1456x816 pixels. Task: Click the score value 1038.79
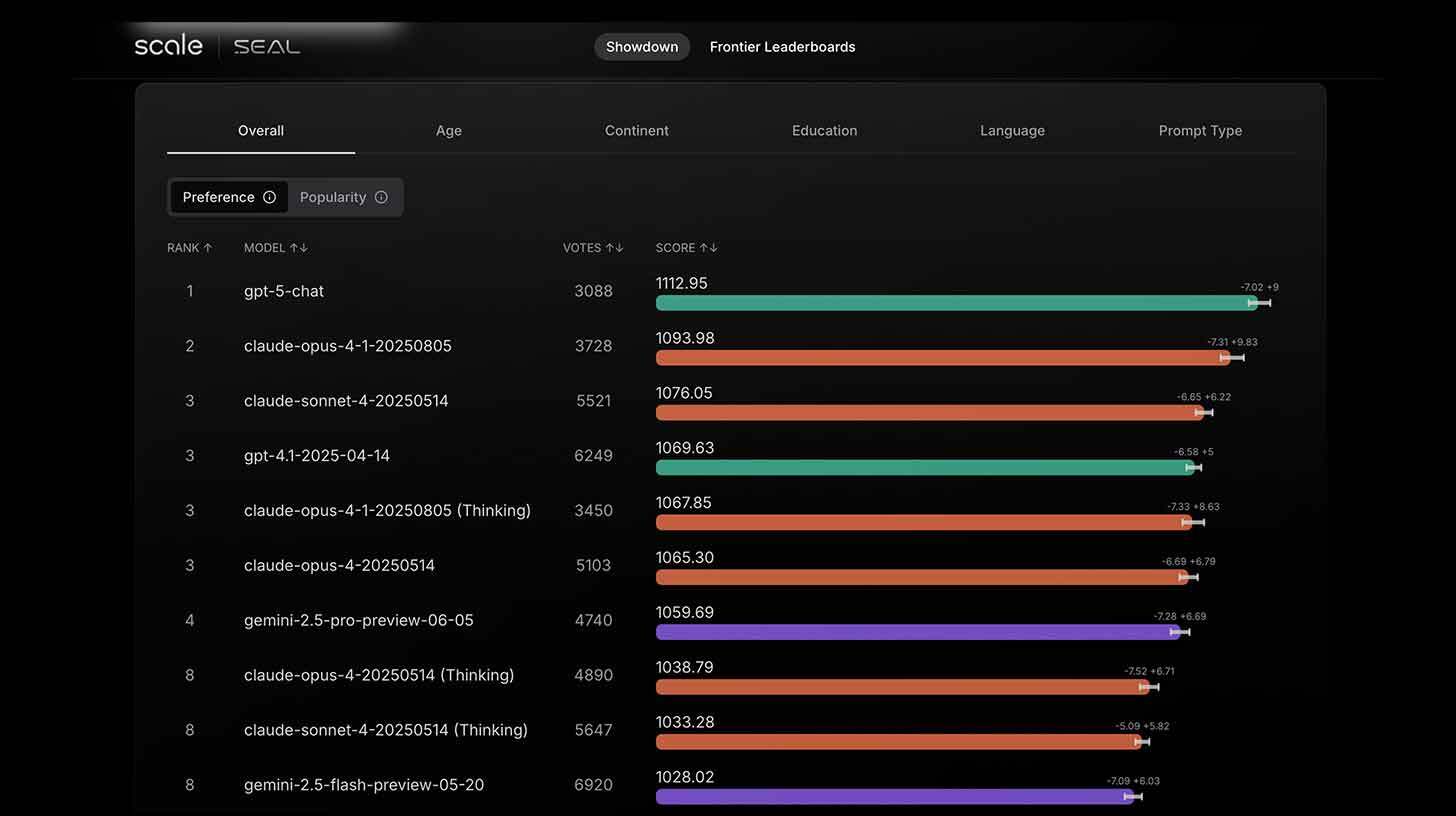pyautogui.click(x=685, y=668)
